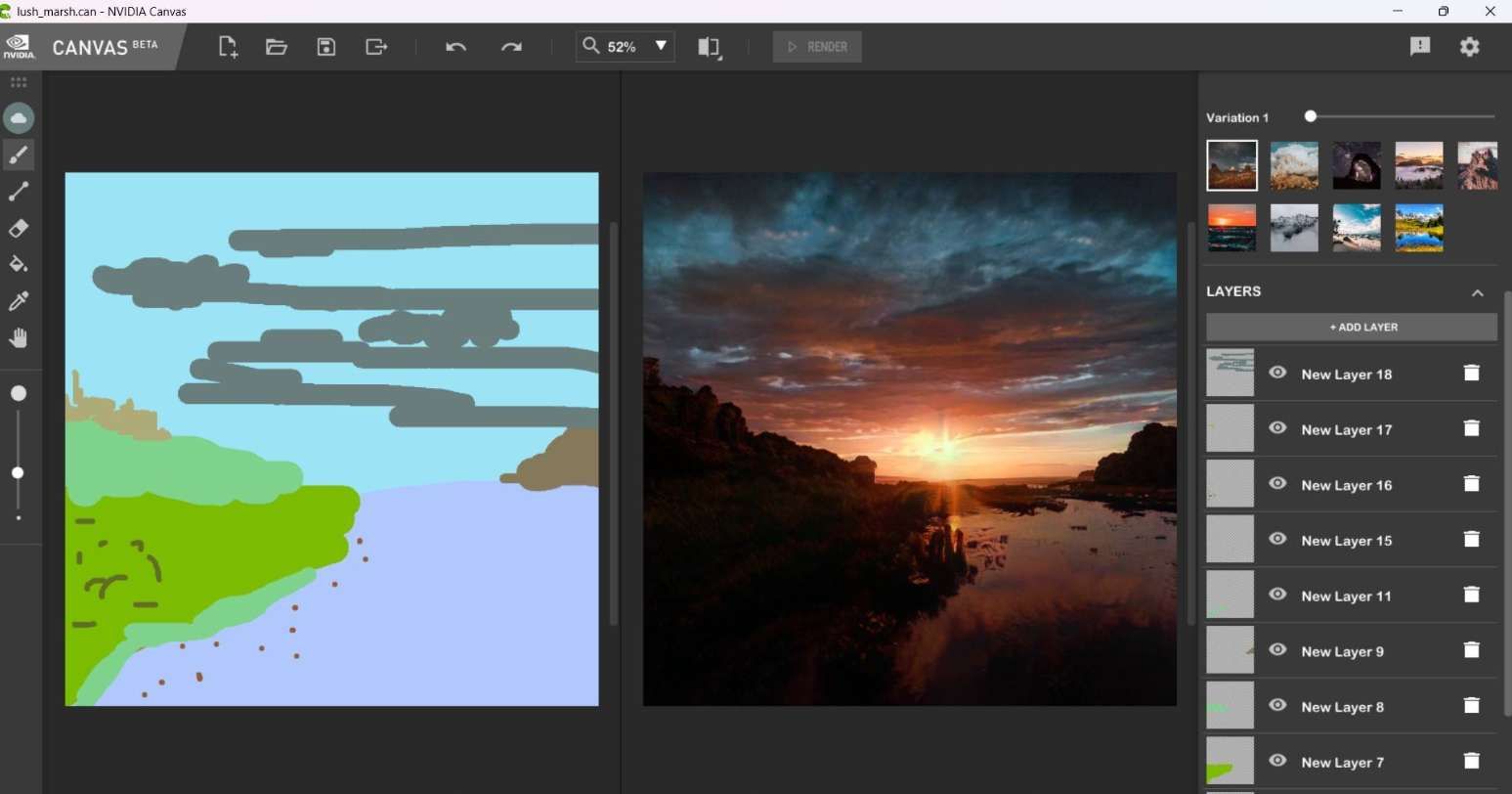Toggle visibility of New Layer 11
This screenshot has width=1512, height=794.
click(1277, 595)
